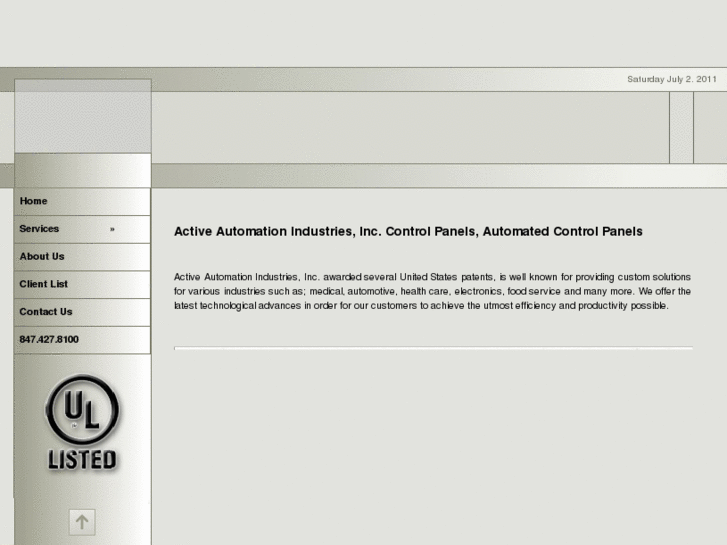Open the Contact Us page
The width and height of the screenshot is (727, 545).
[82, 312]
